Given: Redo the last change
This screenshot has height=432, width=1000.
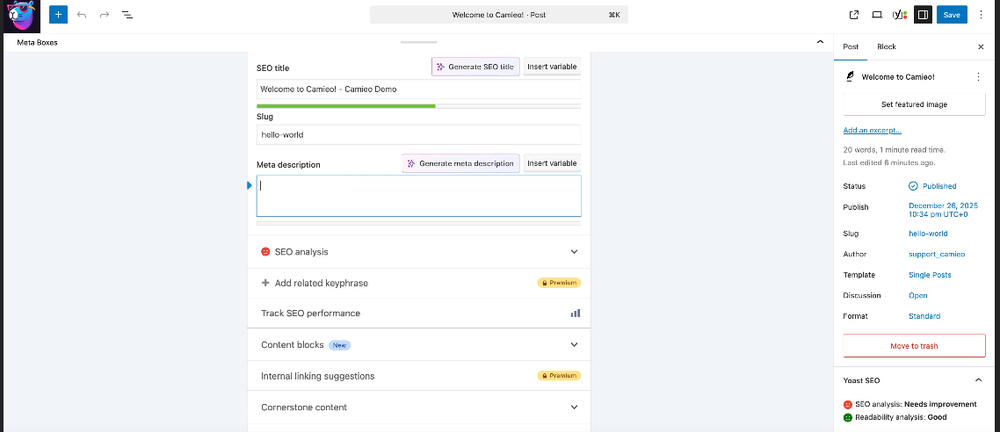Looking at the screenshot, I should click(104, 14).
